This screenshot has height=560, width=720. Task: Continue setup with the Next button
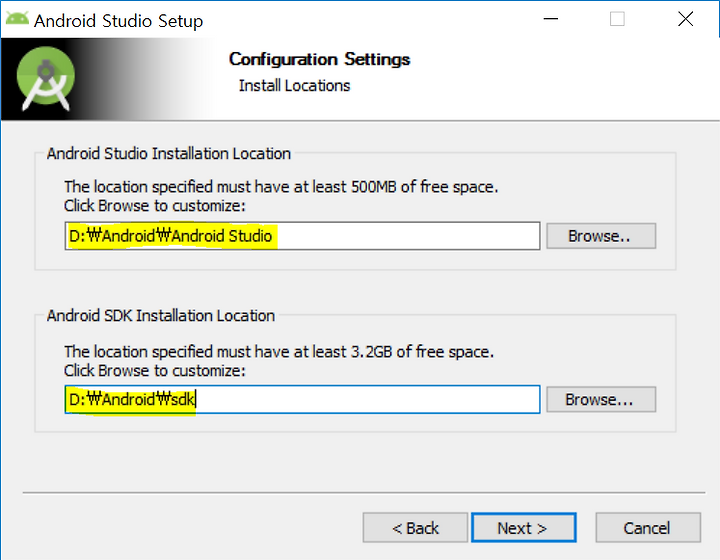click(x=523, y=528)
